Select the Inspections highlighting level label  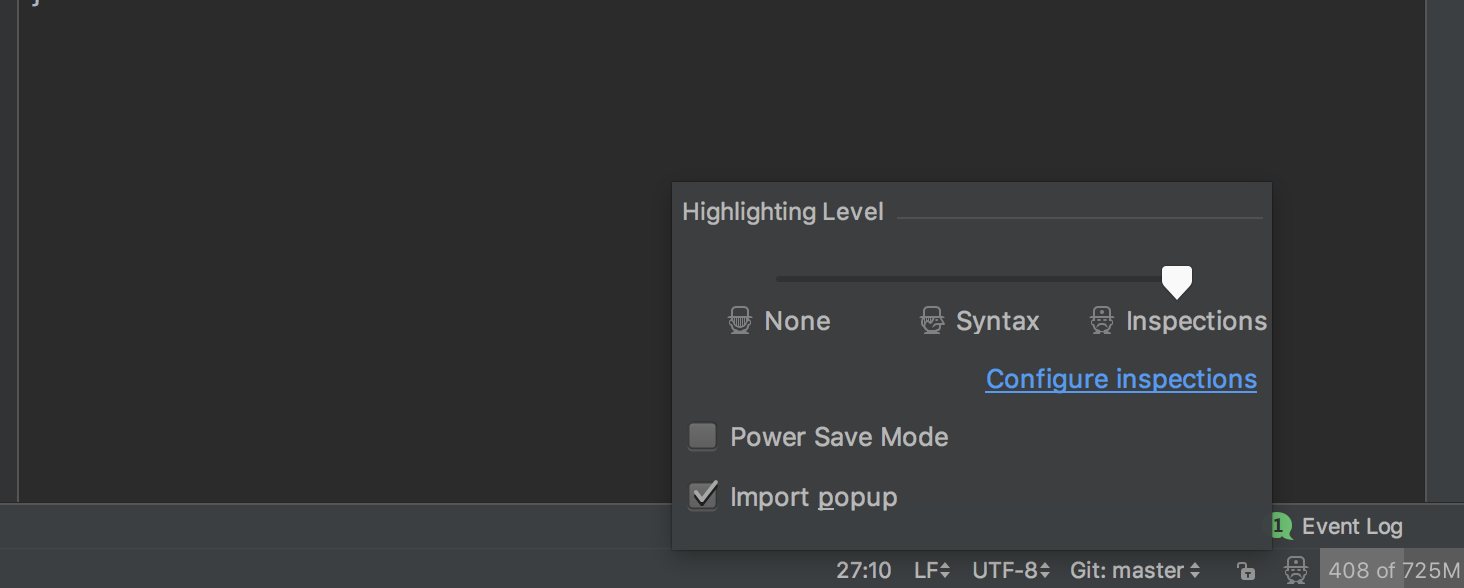(x=1196, y=321)
